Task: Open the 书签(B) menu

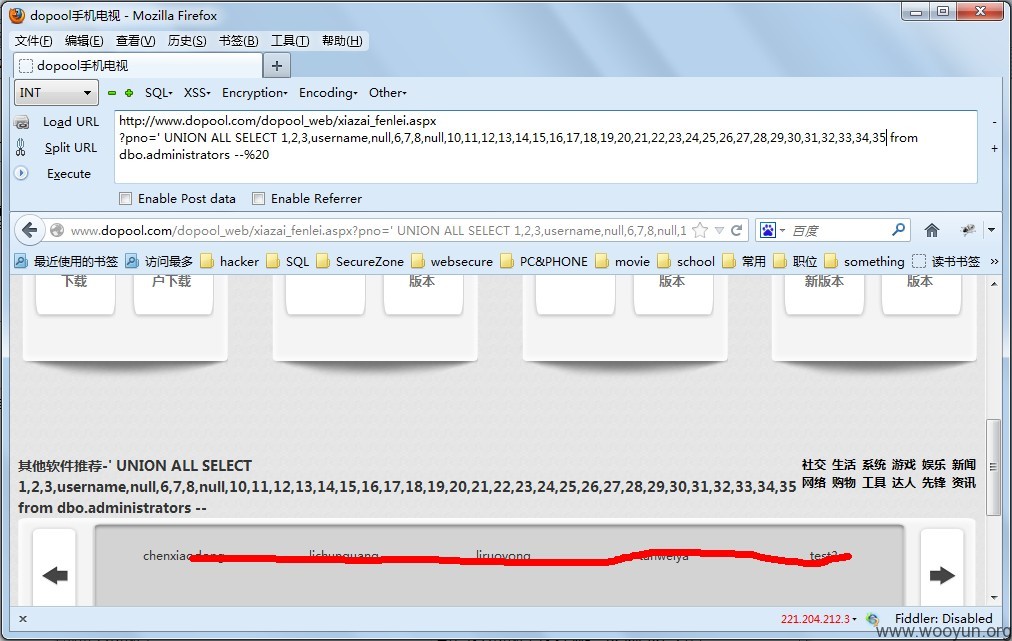Action: click(x=238, y=41)
